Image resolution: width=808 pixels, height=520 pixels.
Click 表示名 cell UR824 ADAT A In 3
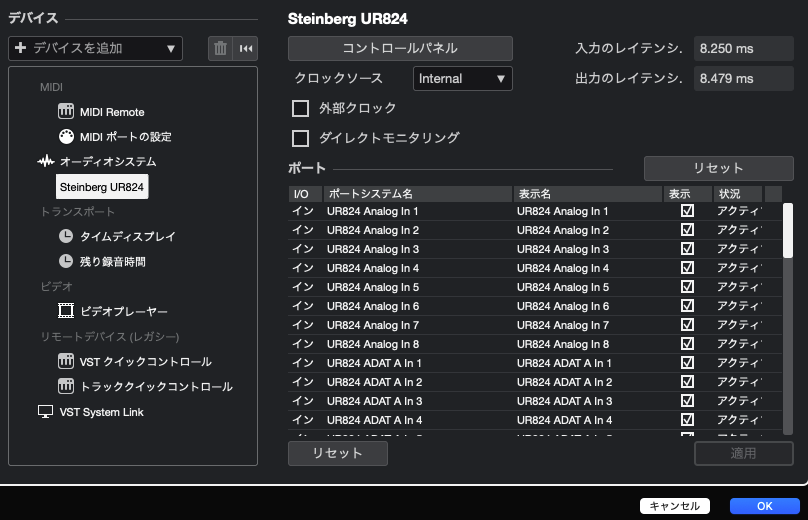(564, 401)
